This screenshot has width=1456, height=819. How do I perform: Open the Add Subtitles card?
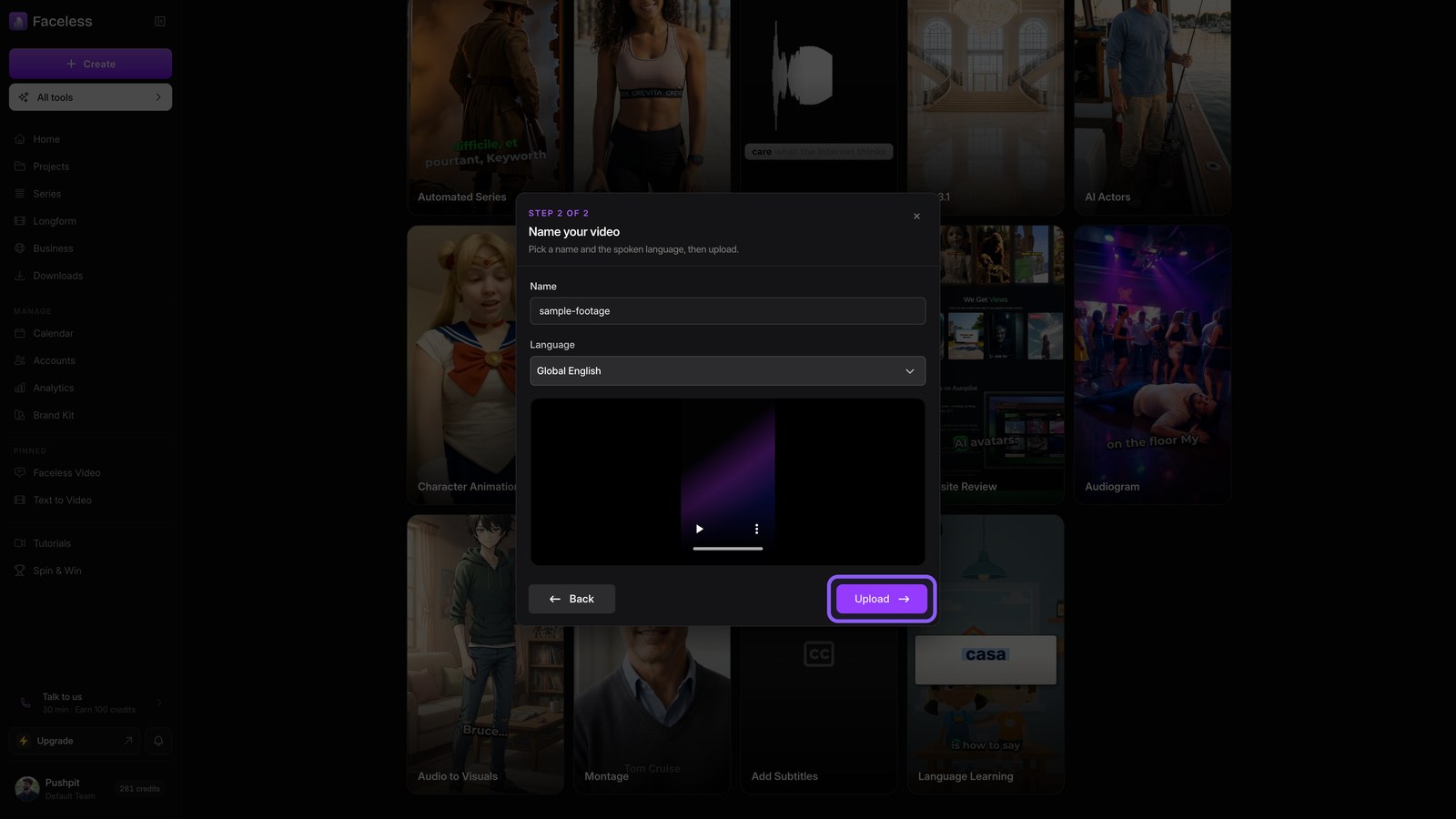coord(818,710)
